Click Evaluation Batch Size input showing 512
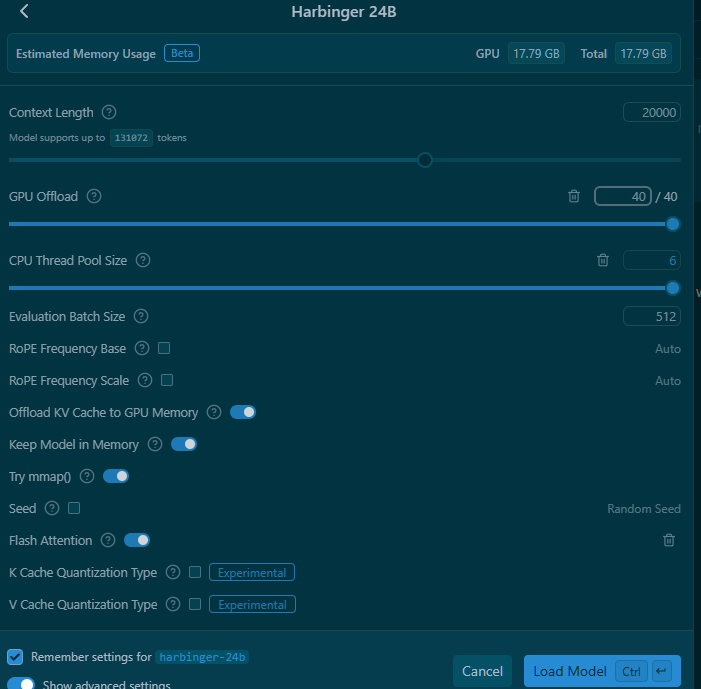 tap(652, 317)
